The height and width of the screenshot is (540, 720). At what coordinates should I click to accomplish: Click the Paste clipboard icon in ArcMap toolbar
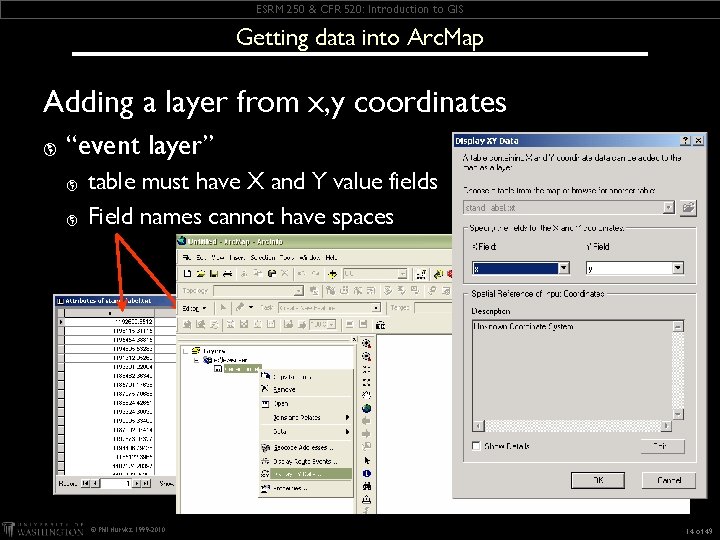point(272,274)
